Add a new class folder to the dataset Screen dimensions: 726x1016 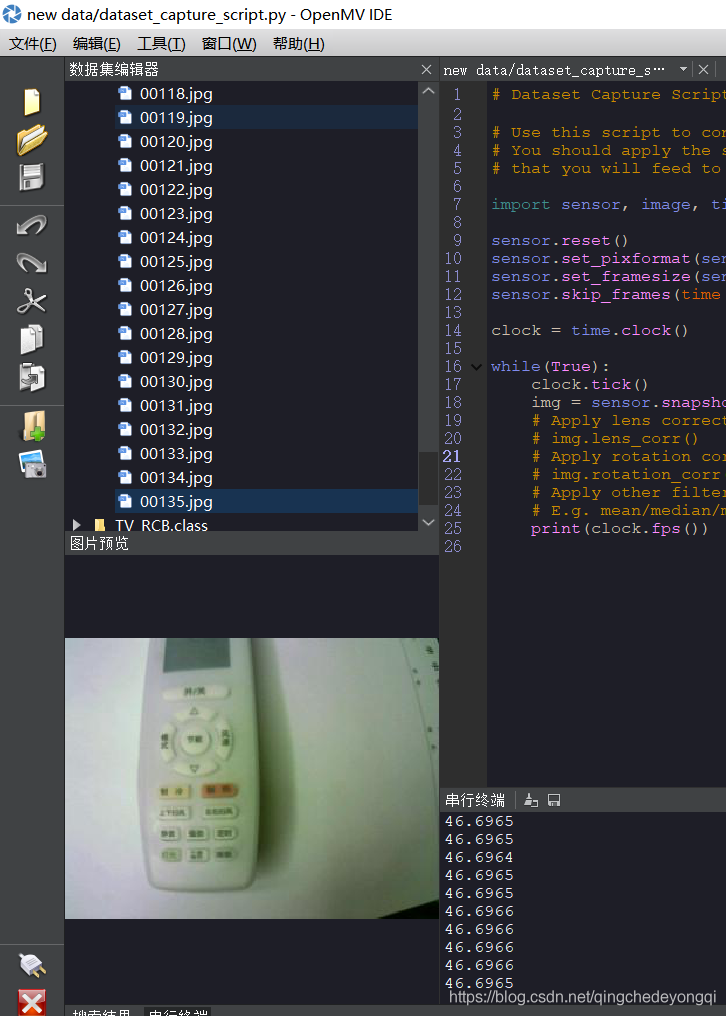[32, 426]
